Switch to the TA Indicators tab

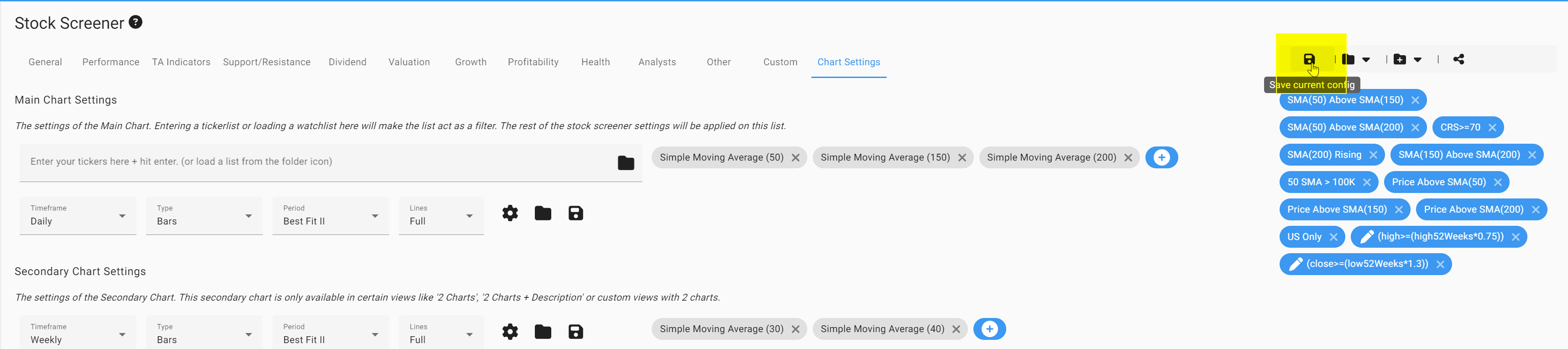click(181, 62)
